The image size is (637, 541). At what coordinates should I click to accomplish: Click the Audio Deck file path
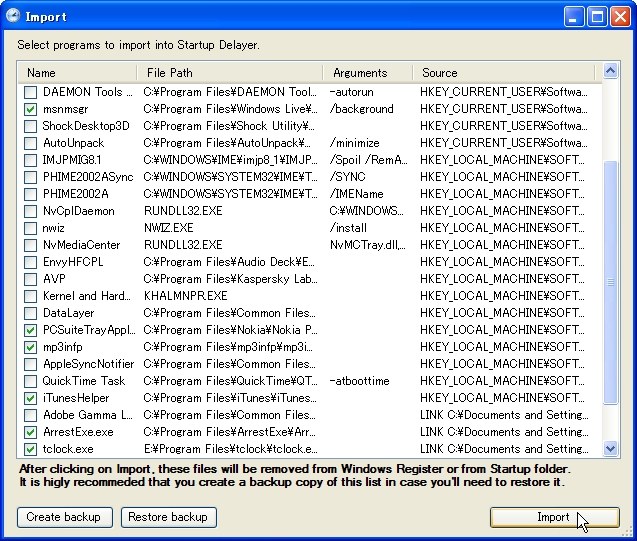[x=230, y=262]
